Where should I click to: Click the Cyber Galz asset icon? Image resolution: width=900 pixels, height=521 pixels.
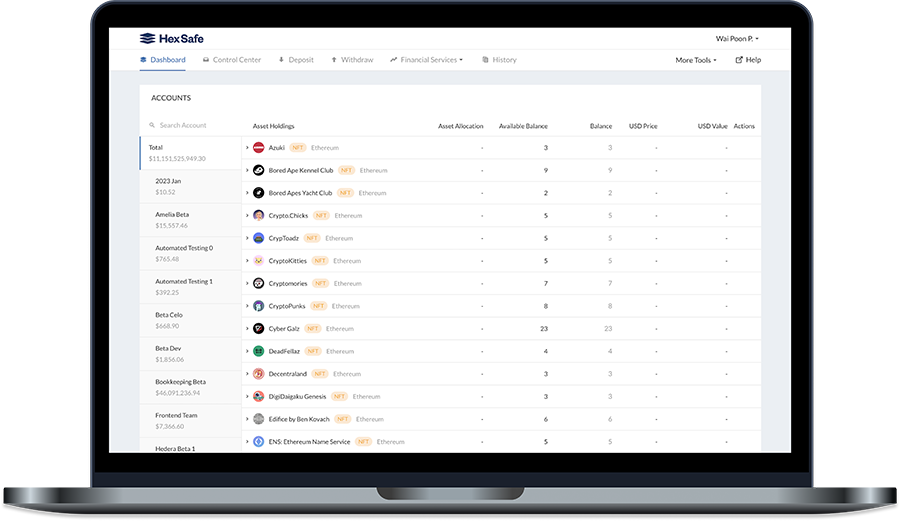pyautogui.click(x=259, y=328)
